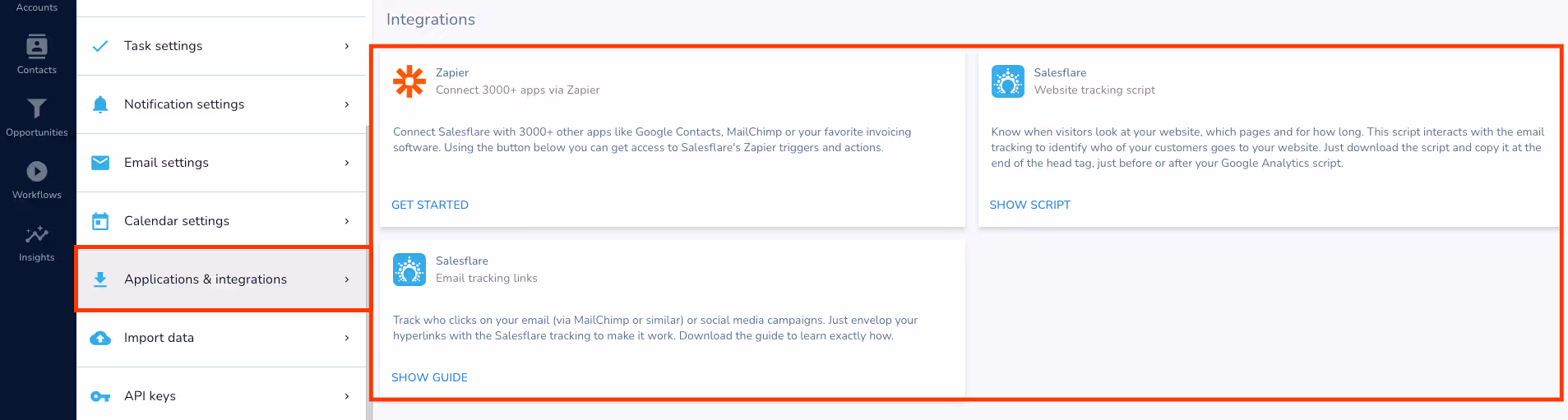Open the Contacts sidebar icon
This screenshot has height=420, width=1568.
click(x=37, y=46)
